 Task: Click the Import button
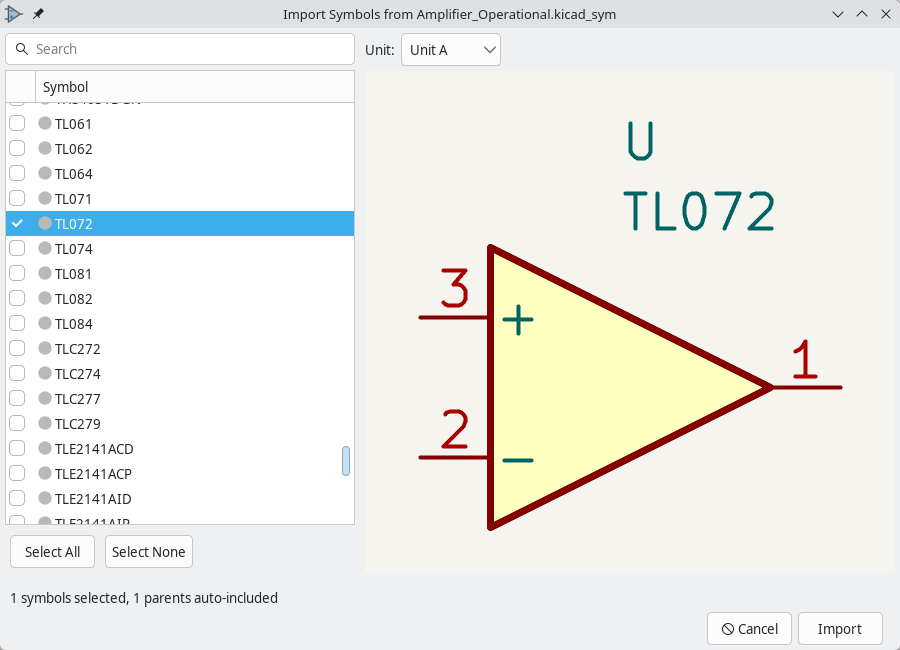840,629
